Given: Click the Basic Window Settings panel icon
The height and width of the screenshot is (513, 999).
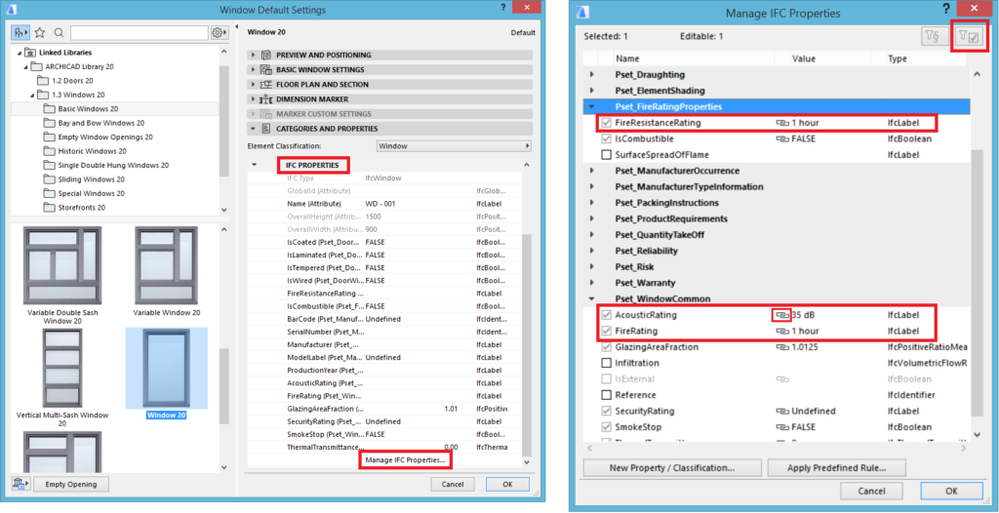Looking at the screenshot, I should click(266, 69).
